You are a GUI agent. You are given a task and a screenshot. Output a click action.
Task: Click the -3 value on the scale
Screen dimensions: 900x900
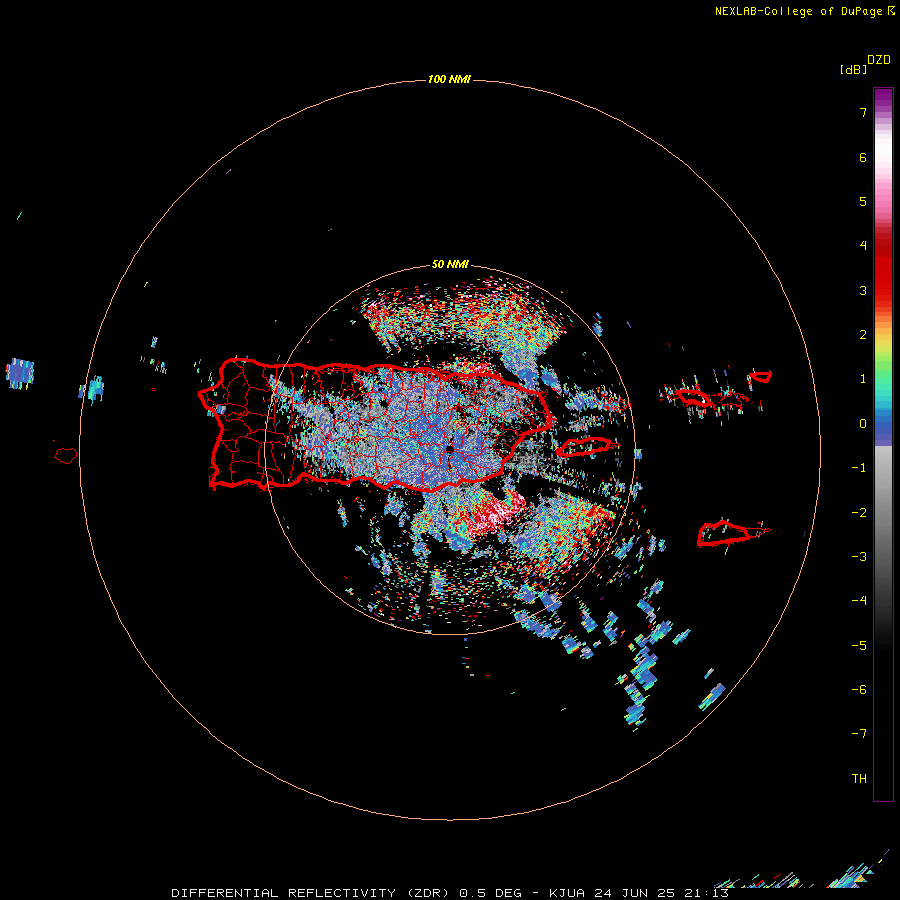(x=859, y=557)
